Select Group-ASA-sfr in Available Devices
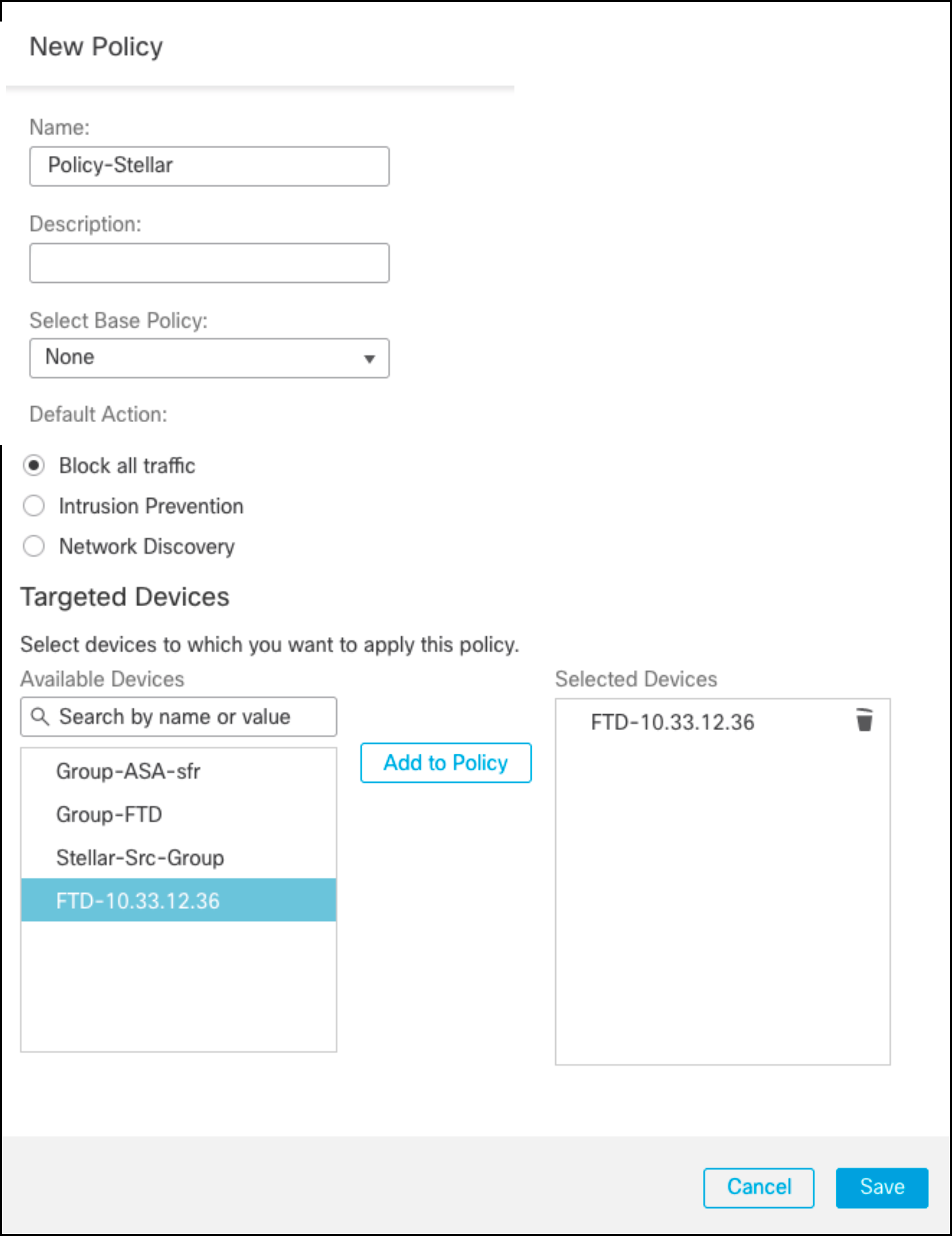This screenshot has height=1236, width=952. click(x=128, y=771)
